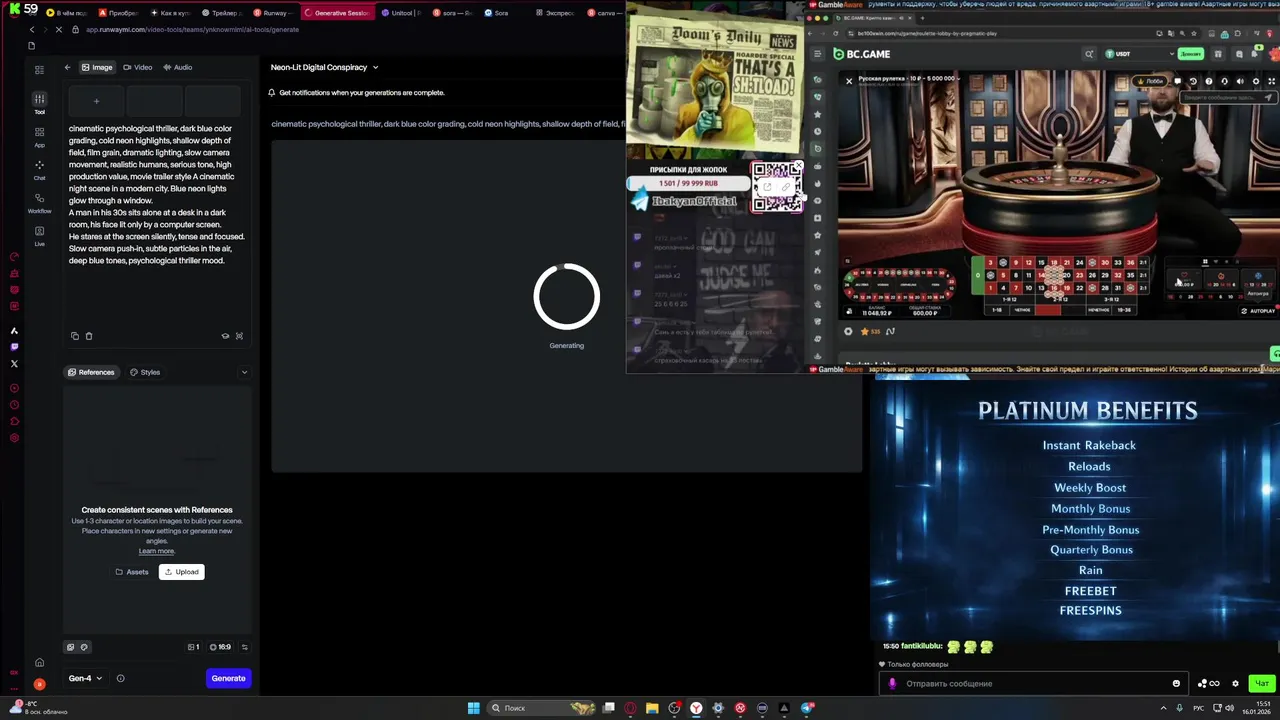1280x720 pixels.
Task: Open Workflow in Runway sidebar
Action: [39, 203]
